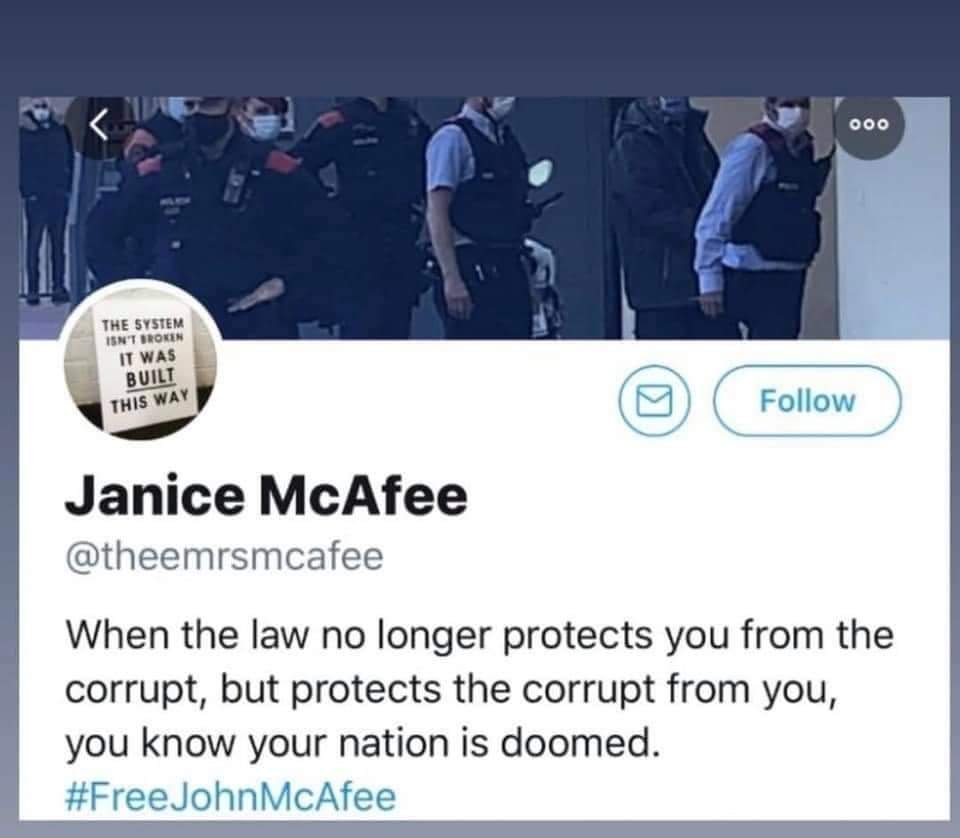The height and width of the screenshot is (838, 960).
Task: Select the Janice McAfee display name
Action: pyautogui.click(x=266, y=497)
